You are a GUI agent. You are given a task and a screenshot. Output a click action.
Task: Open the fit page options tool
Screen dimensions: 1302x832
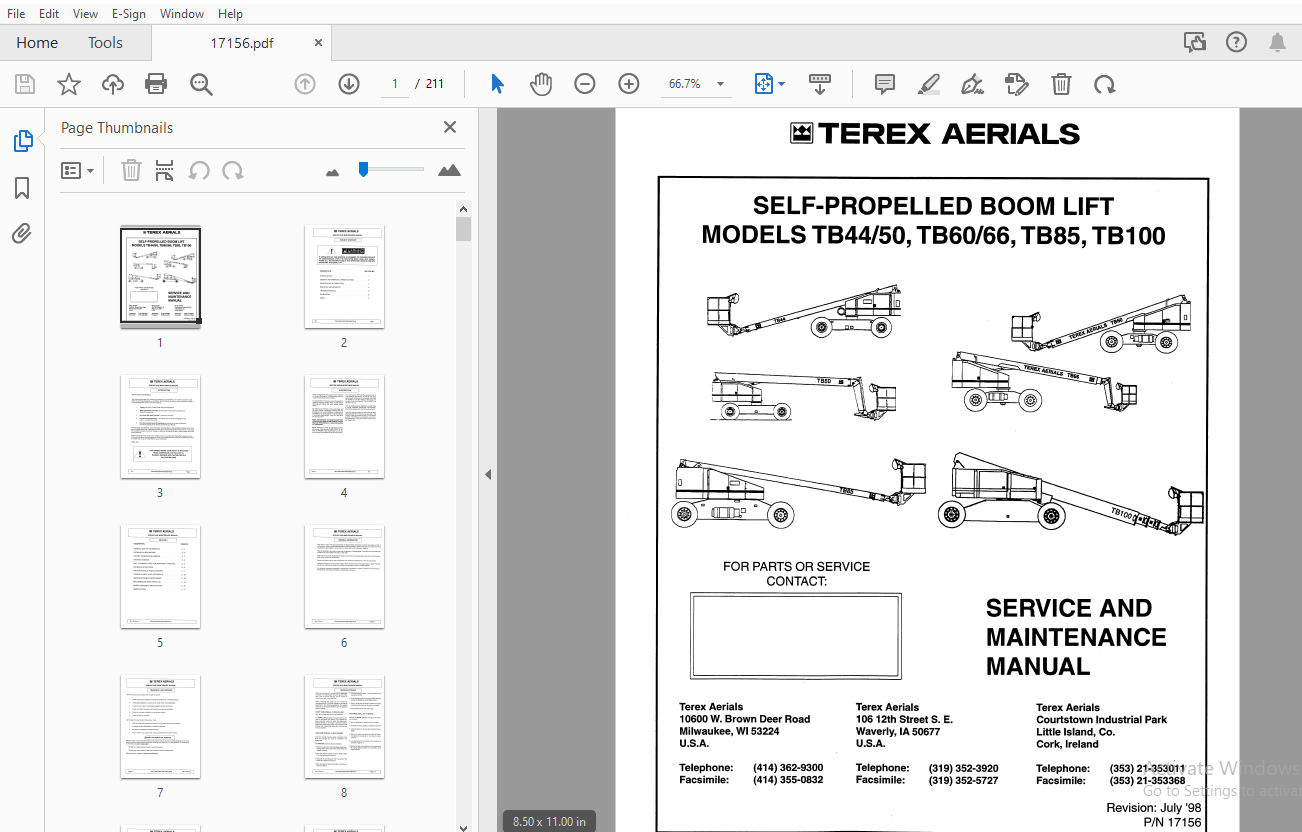click(x=764, y=84)
